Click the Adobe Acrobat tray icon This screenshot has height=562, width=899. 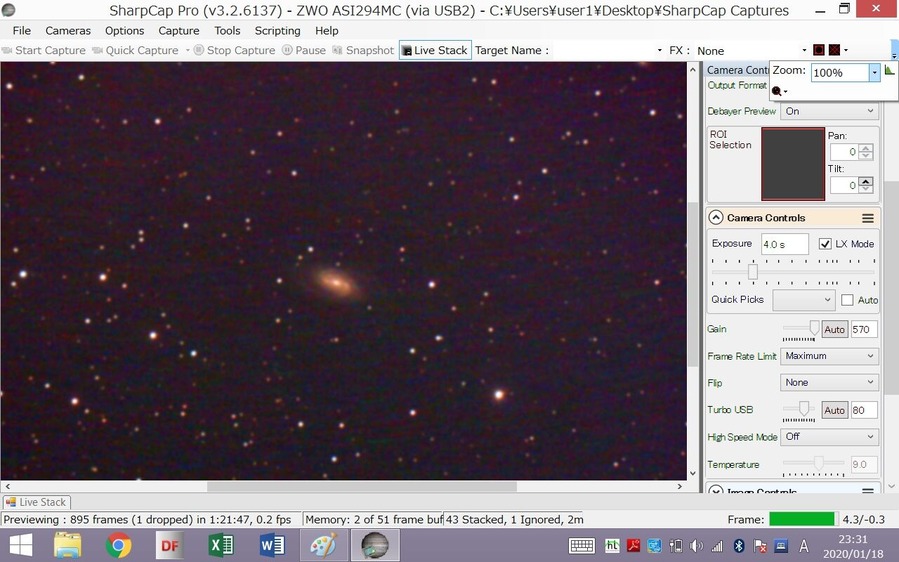[633, 546]
